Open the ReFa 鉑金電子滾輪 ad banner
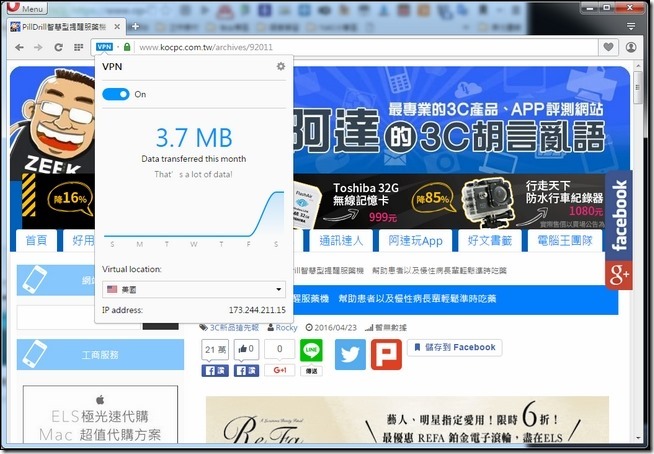654x454 pixels. [x=407, y=420]
